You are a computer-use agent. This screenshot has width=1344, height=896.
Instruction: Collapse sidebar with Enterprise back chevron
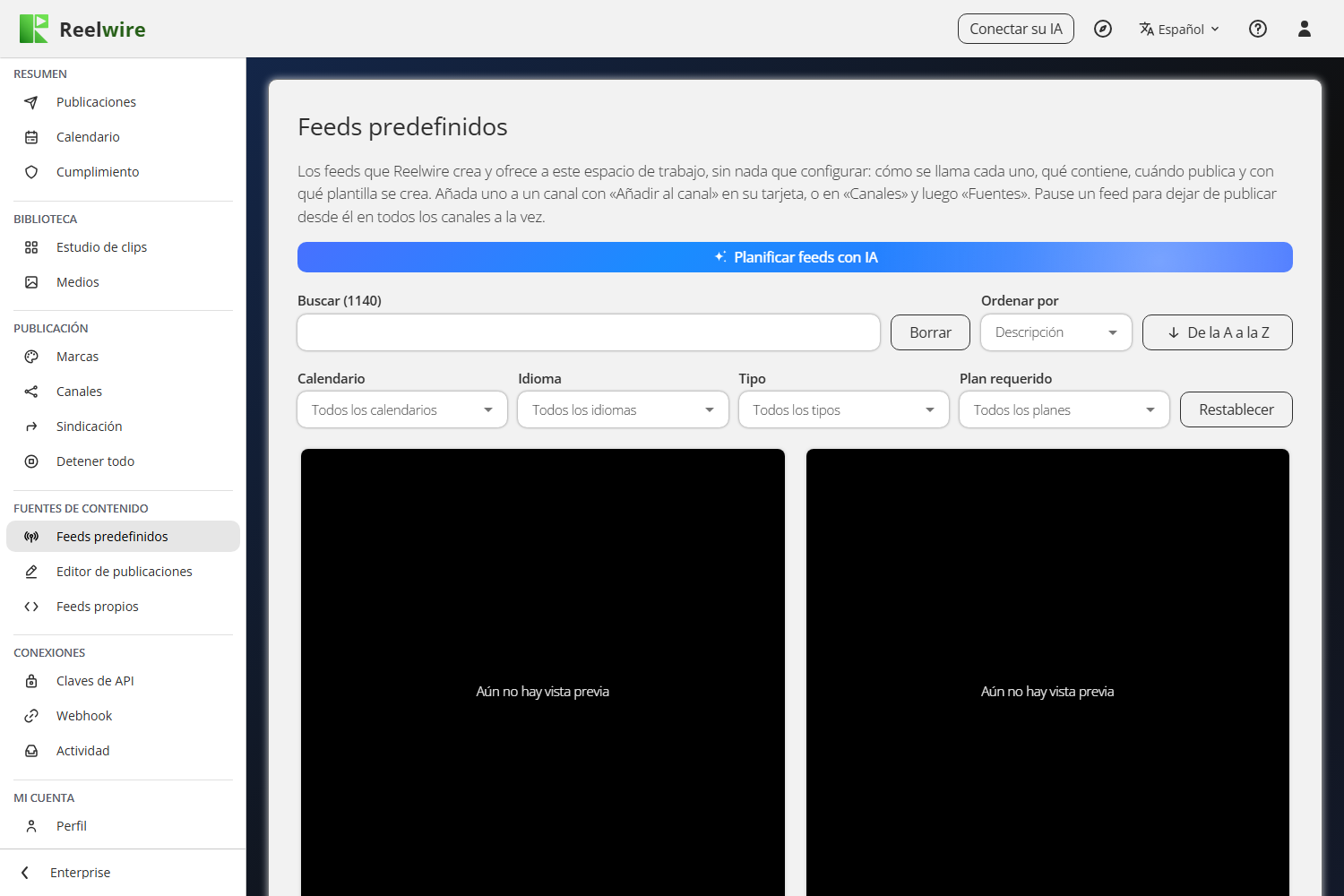pyautogui.click(x=25, y=873)
